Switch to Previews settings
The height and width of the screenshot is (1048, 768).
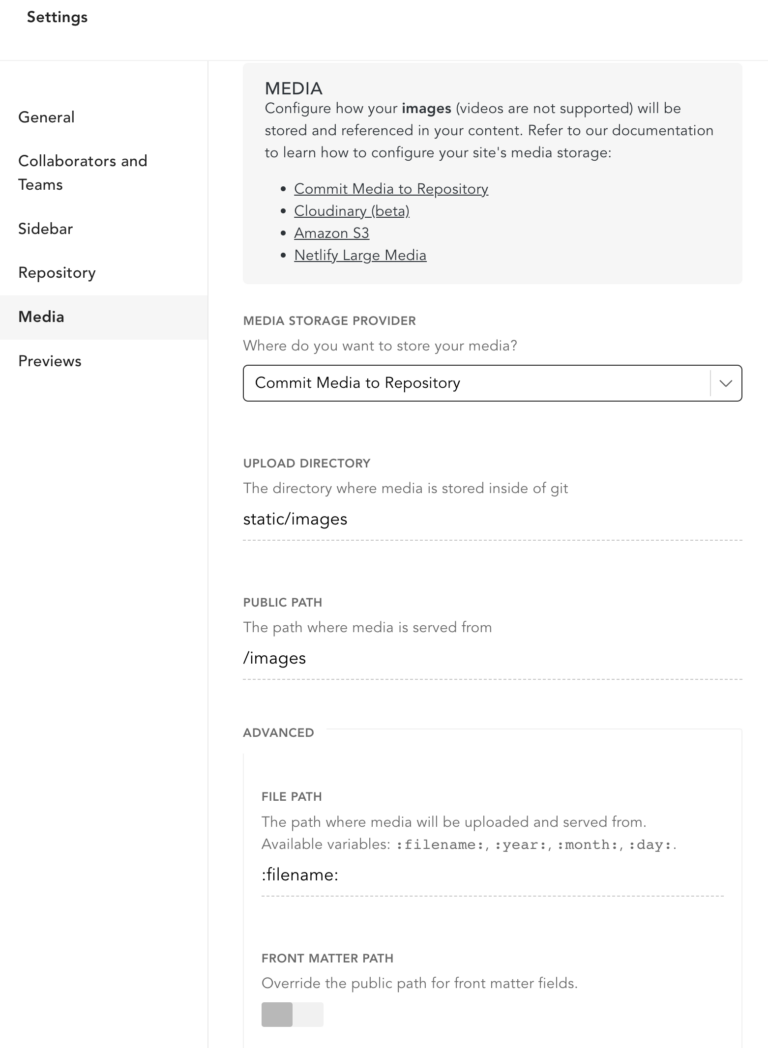49,361
